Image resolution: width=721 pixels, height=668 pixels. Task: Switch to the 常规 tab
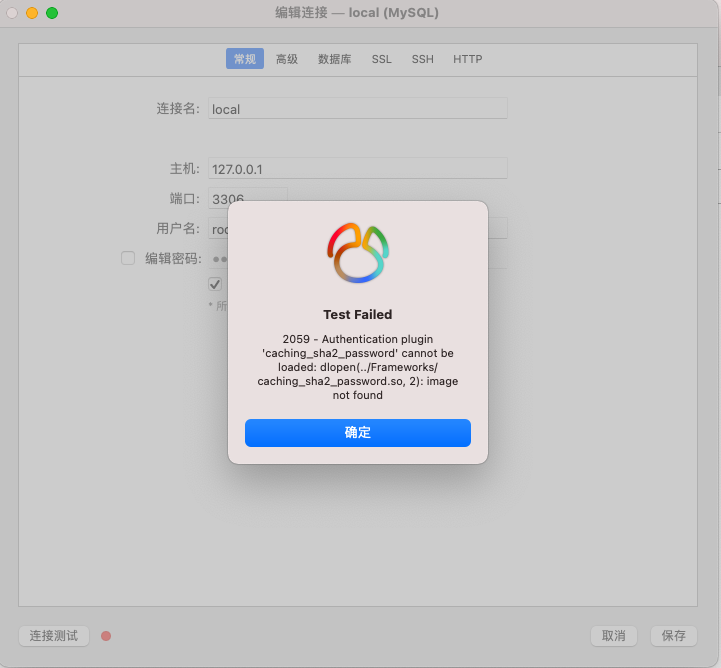tap(245, 59)
